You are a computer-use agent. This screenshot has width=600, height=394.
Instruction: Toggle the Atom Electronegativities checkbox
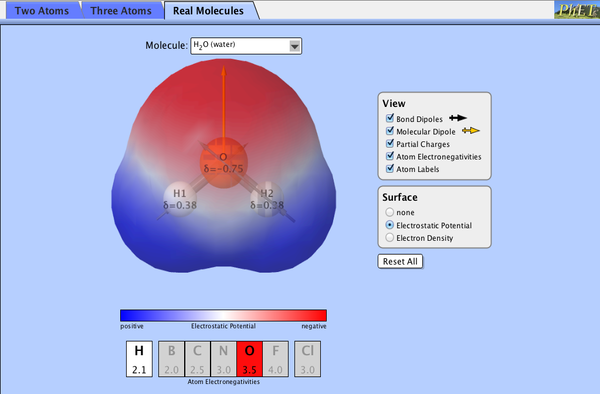pyautogui.click(x=390, y=156)
